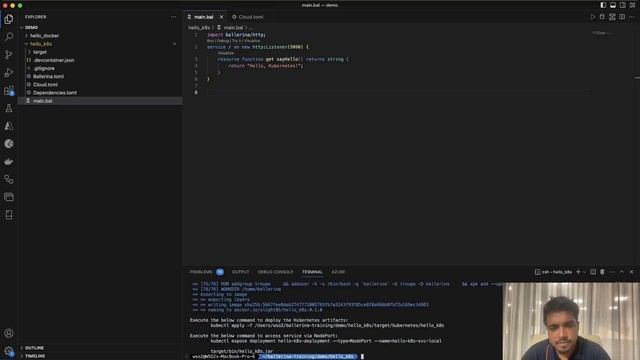Click the Visualize code lens above resource function

(x=225, y=53)
